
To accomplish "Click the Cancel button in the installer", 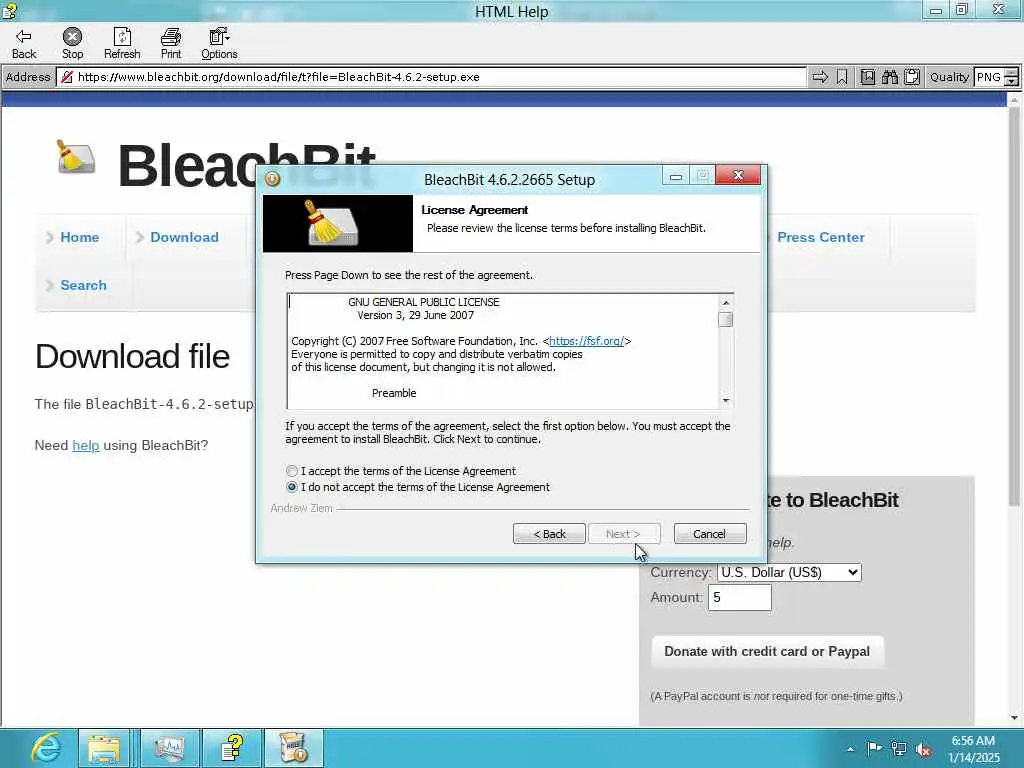I will (x=709, y=534).
